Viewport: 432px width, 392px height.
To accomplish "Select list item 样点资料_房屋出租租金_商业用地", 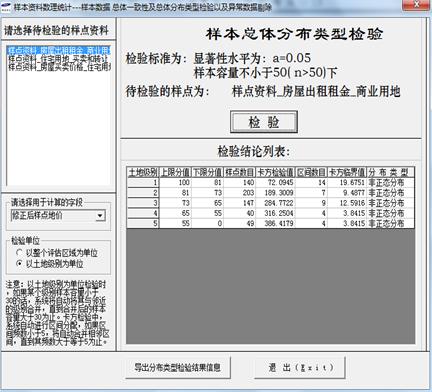I will coord(59,51).
